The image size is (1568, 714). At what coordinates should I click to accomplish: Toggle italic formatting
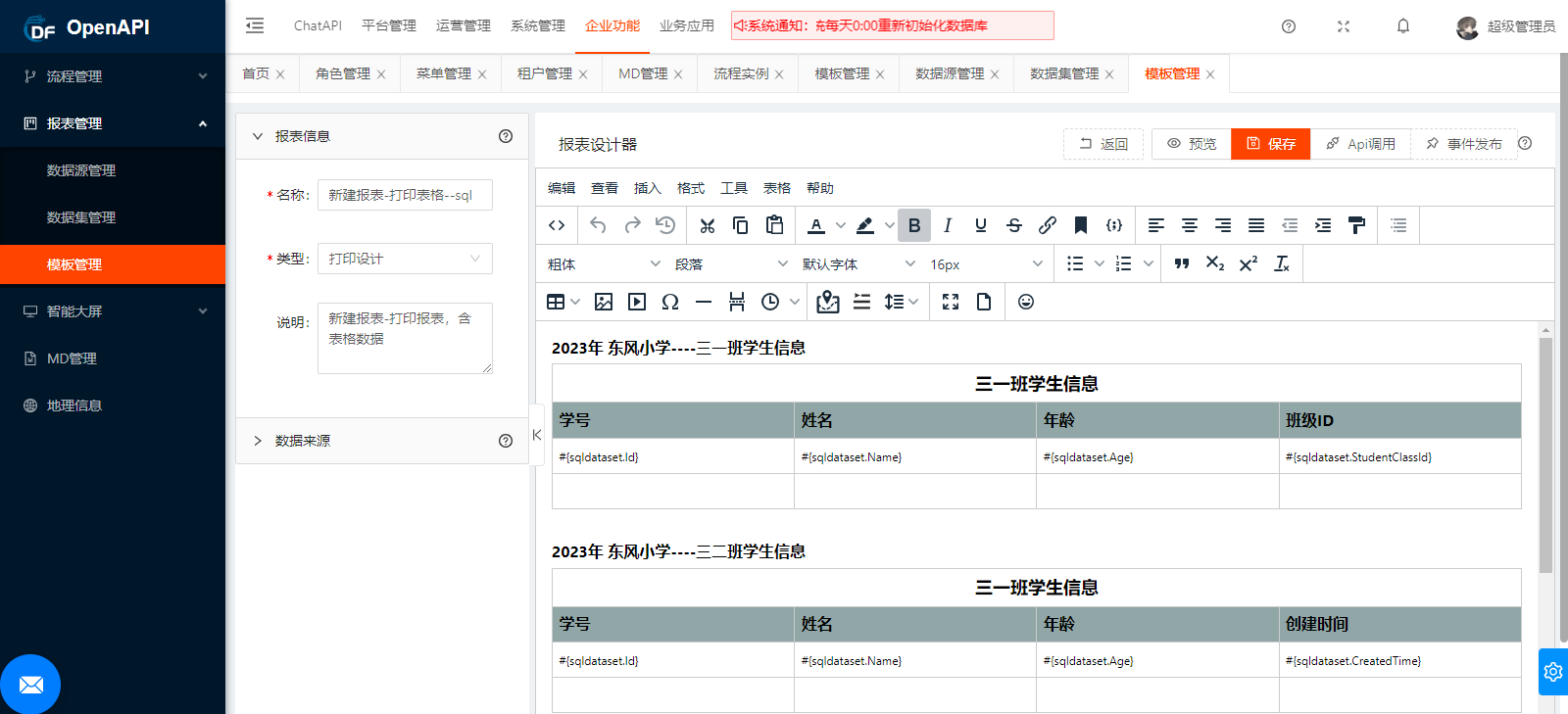[948, 225]
